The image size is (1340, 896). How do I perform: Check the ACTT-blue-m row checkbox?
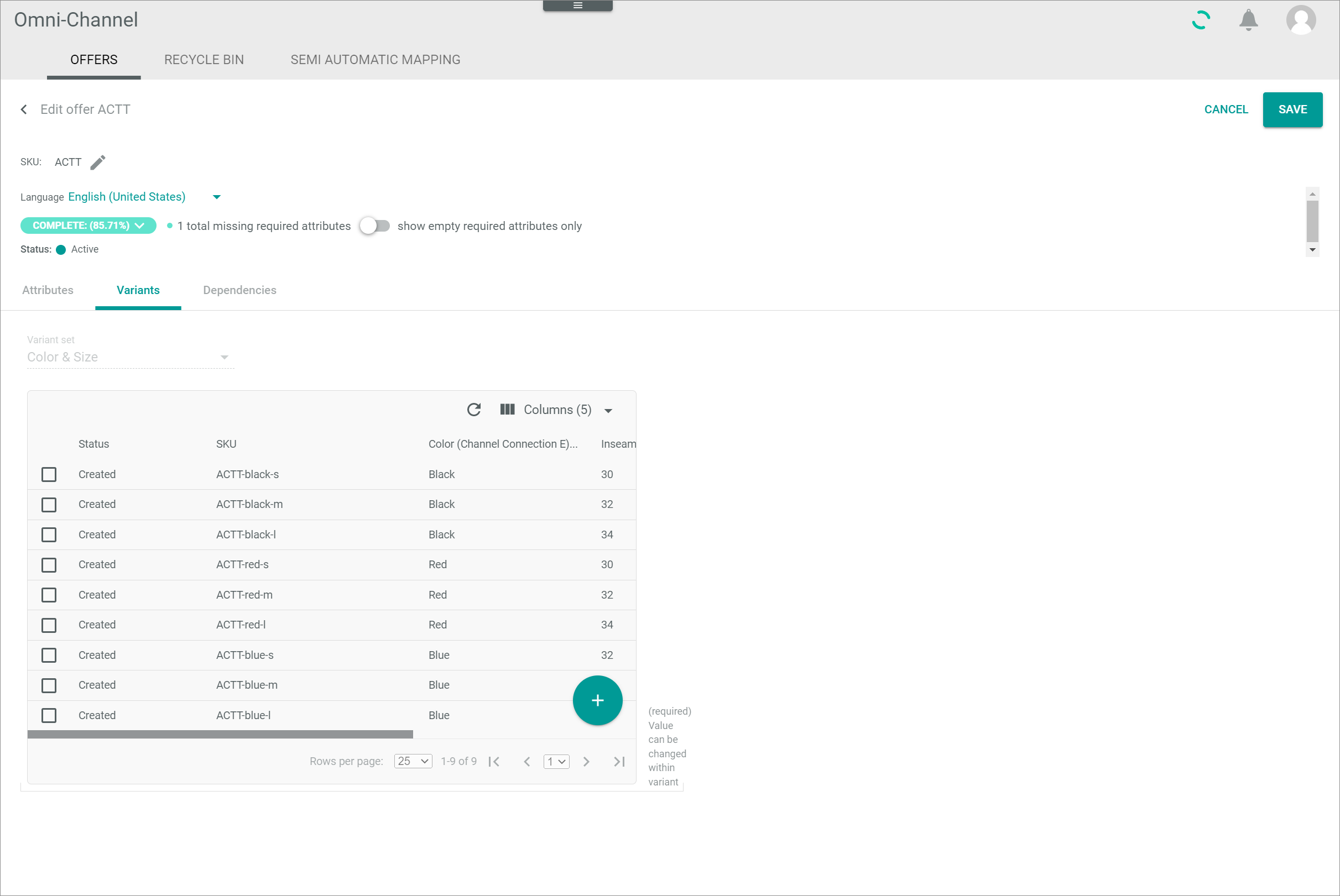(x=49, y=685)
